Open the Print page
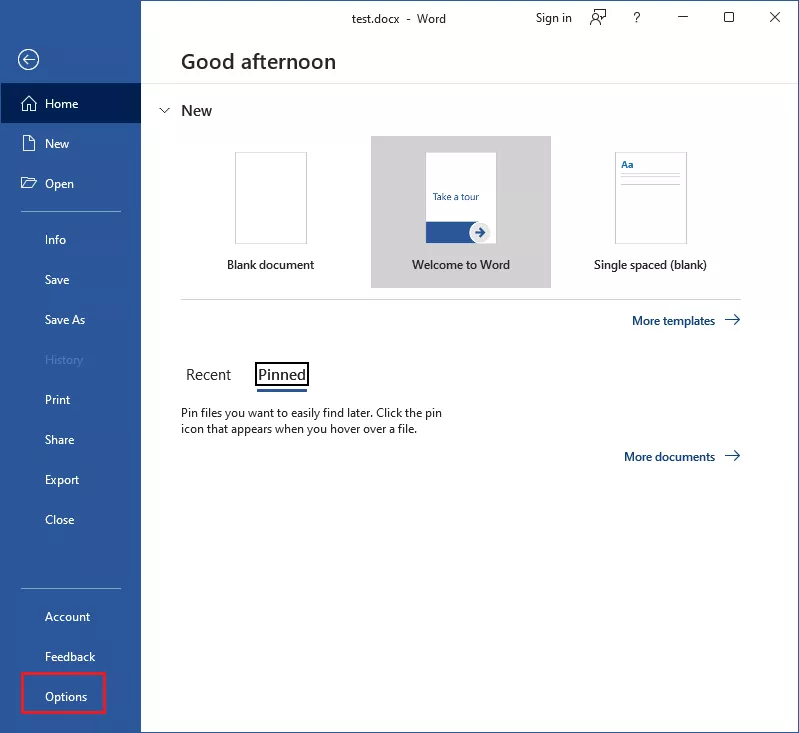 (58, 400)
